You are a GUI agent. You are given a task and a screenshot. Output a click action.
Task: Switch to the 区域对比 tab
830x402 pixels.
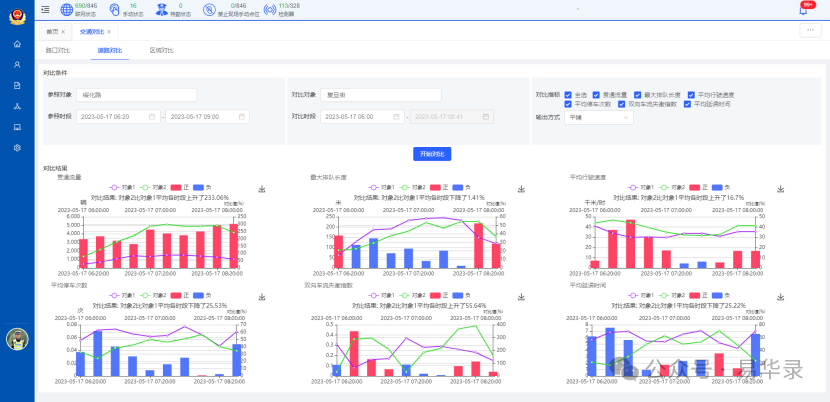tap(162, 50)
